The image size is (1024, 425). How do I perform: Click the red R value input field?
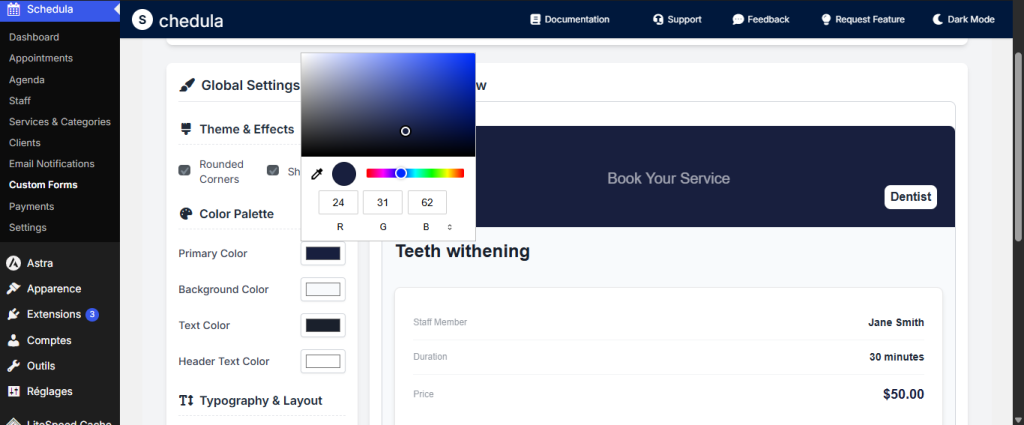tap(338, 203)
